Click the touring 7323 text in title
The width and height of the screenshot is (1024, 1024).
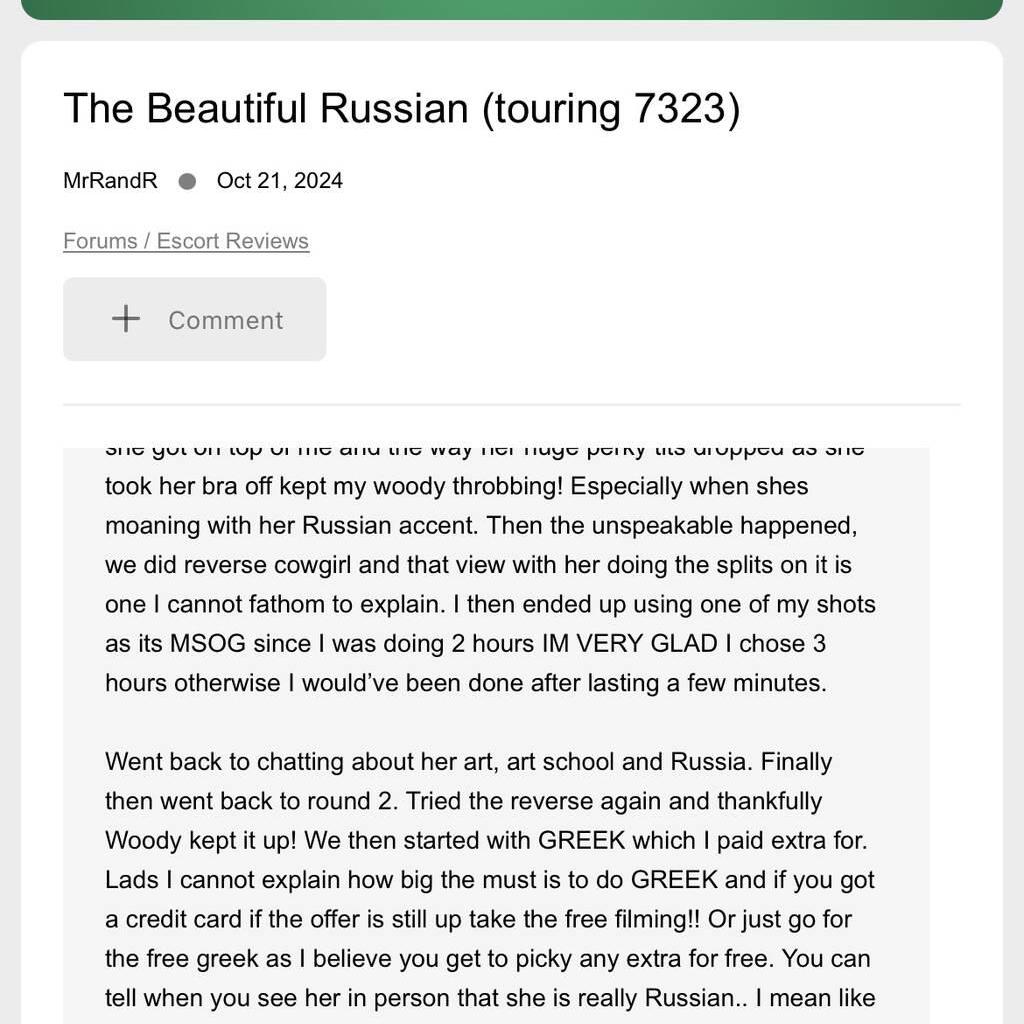611,108
